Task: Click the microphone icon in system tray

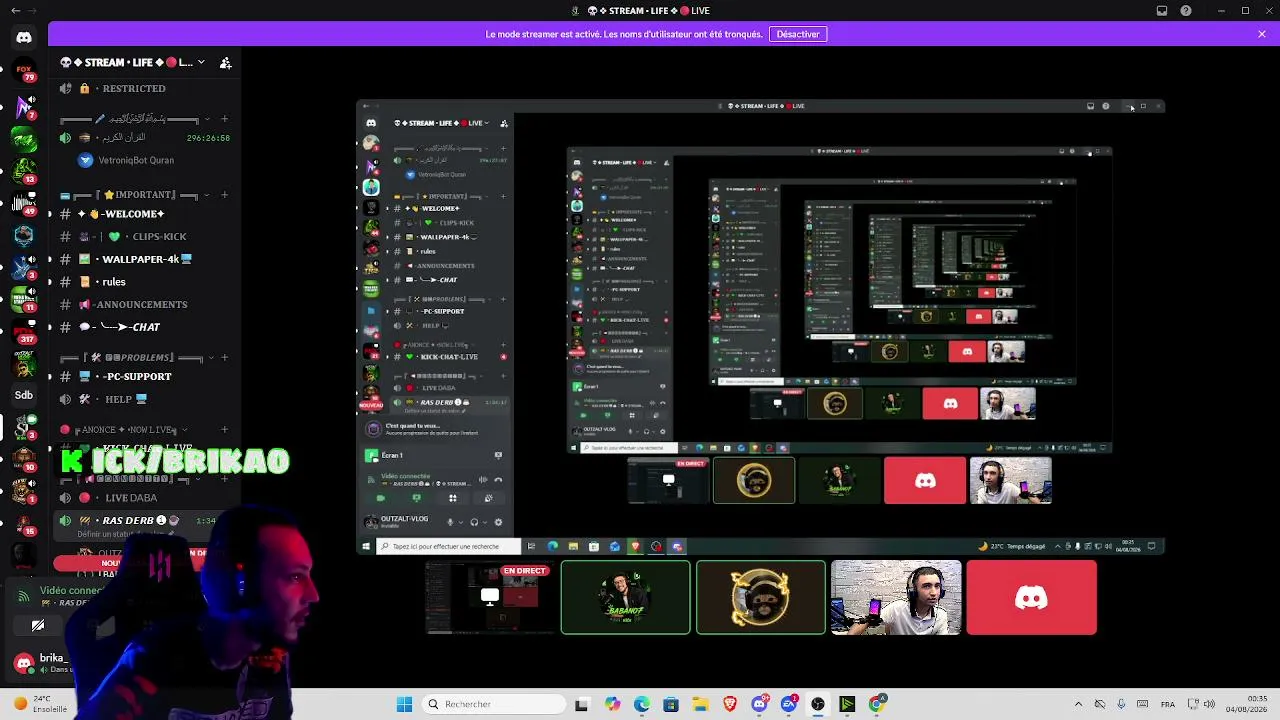Action: tap(1121, 704)
